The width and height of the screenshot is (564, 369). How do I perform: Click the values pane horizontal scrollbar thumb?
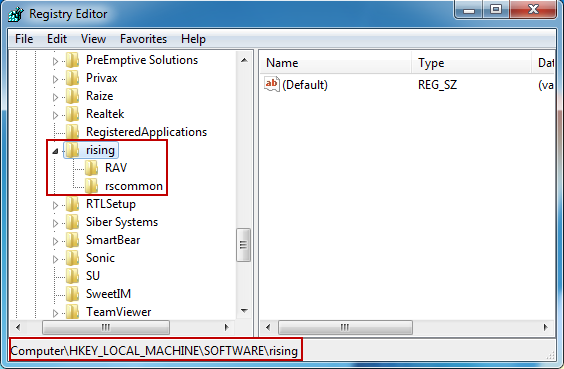pyautogui.click(x=345, y=327)
